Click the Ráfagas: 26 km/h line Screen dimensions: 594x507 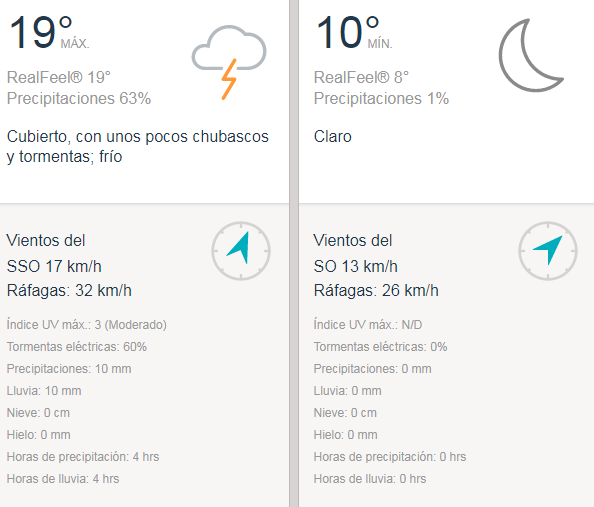click(376, 291)
